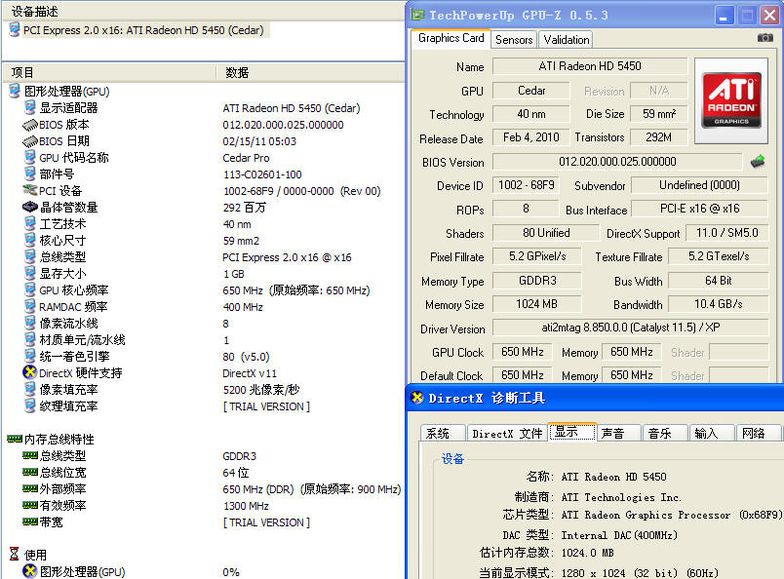
Task: Click the 晶体管数量 chip icon
Action: point(30,206)
